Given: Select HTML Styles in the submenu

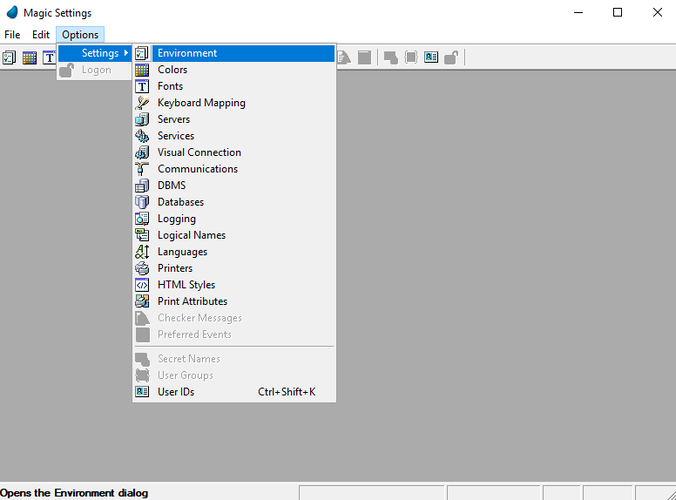Looking at the screenshot, I should [x=234, y=284].
